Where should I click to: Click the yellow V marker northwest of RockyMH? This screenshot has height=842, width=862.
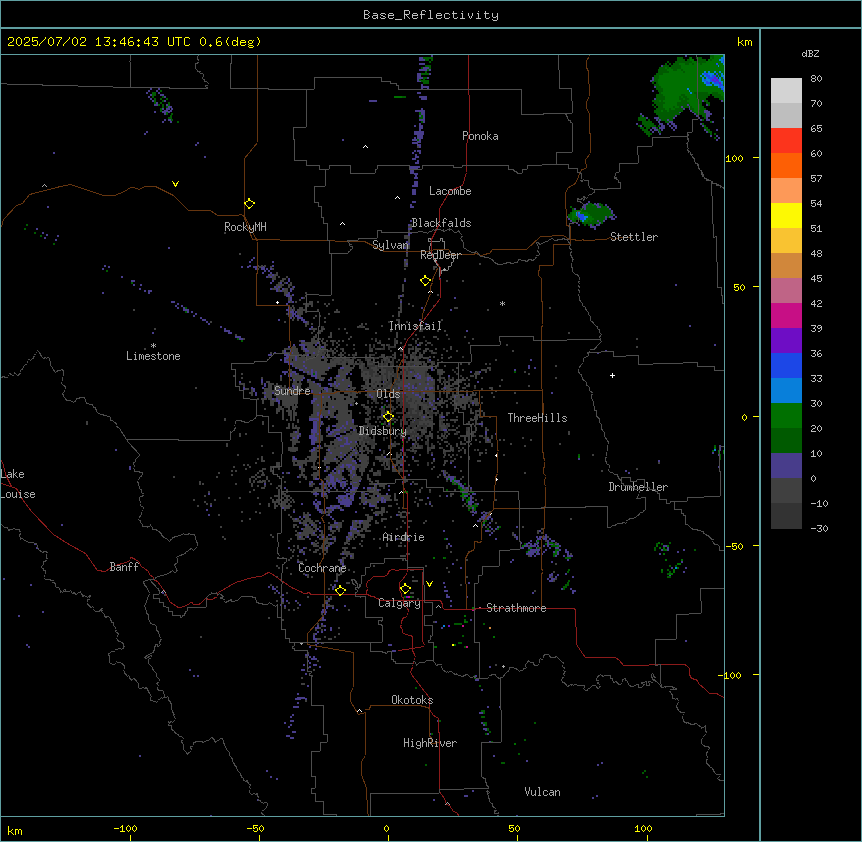(175, 184)
